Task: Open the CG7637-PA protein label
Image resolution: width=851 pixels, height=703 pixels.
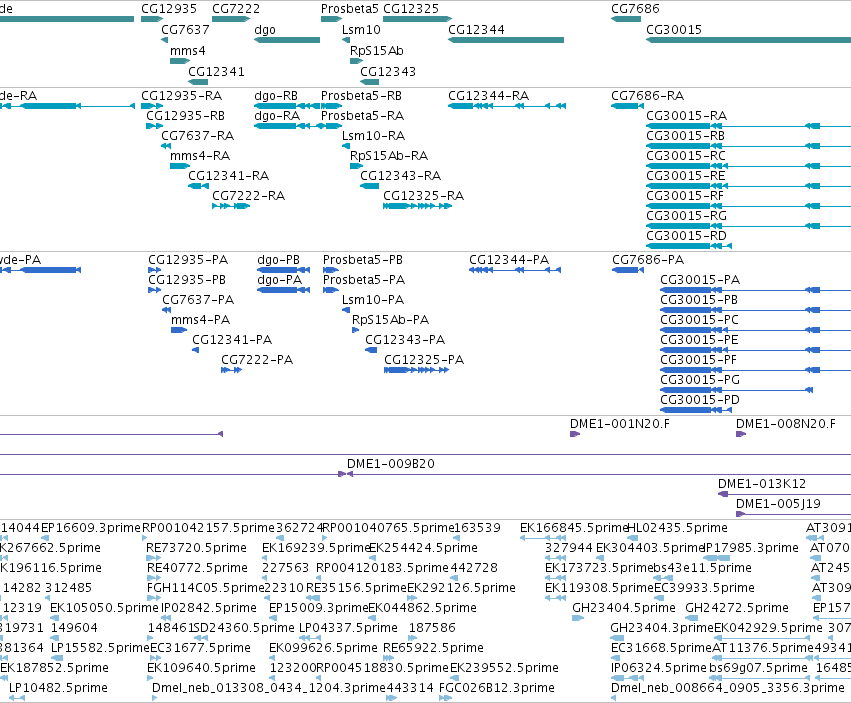Action: coord(198,301)
